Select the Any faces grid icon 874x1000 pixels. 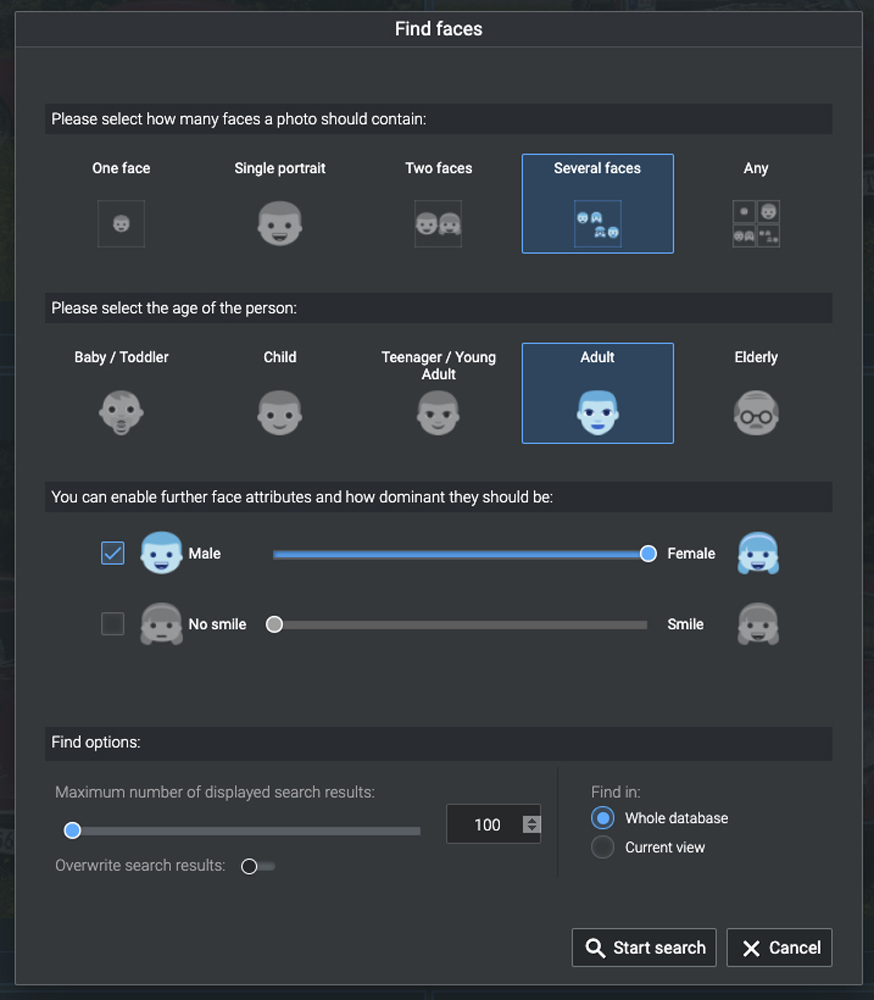756,223
